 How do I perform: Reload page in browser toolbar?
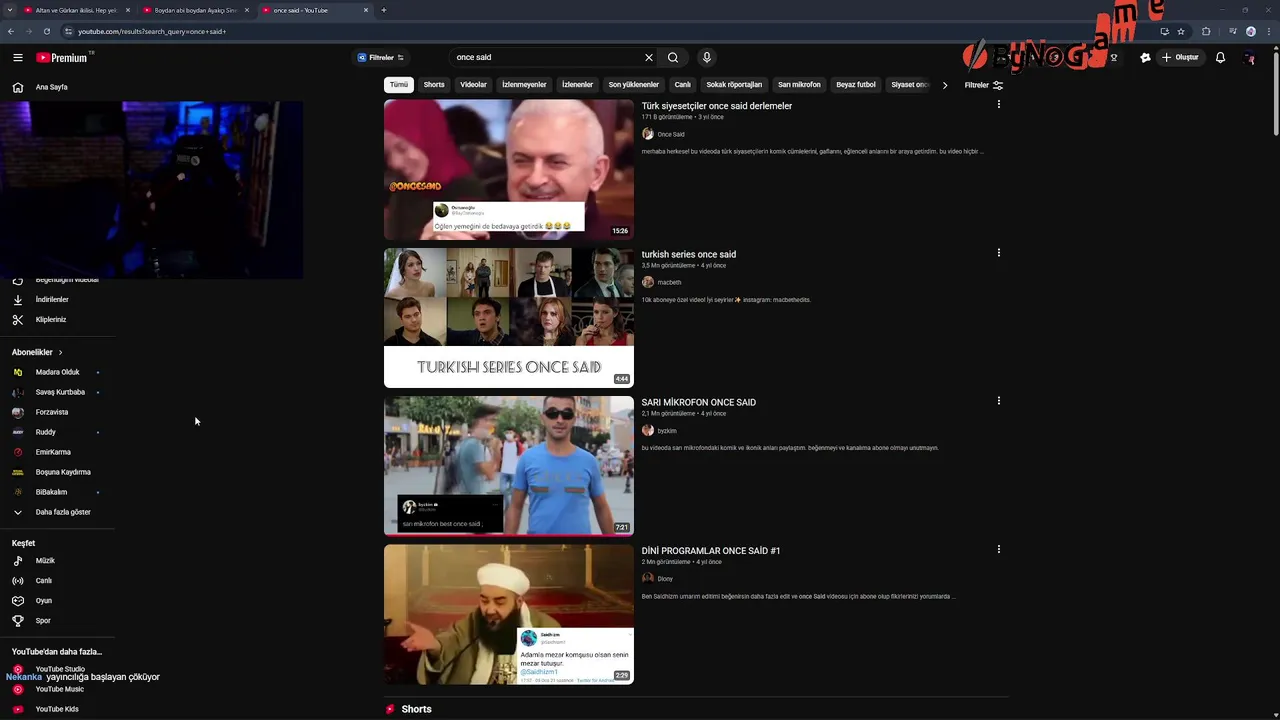46,31
